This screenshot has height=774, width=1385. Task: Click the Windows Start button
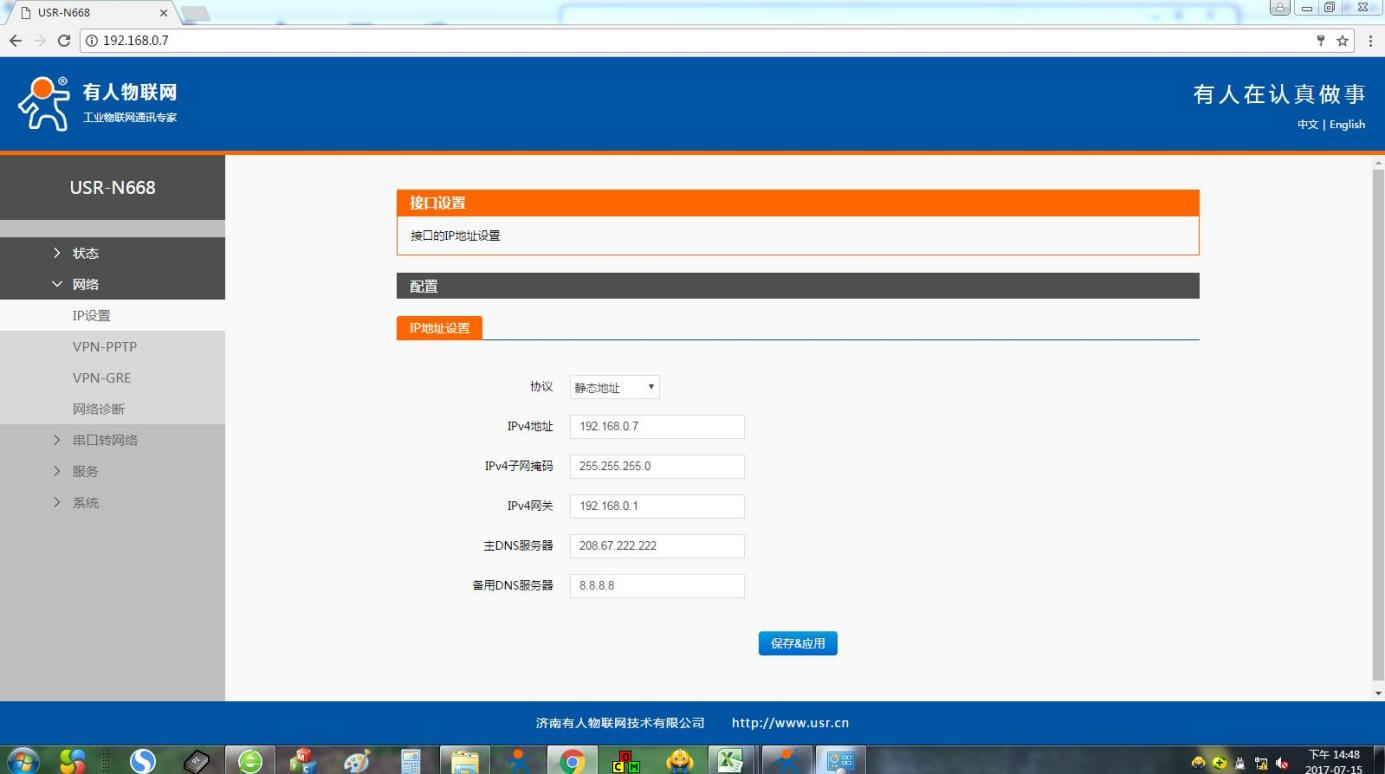(22, 761)
